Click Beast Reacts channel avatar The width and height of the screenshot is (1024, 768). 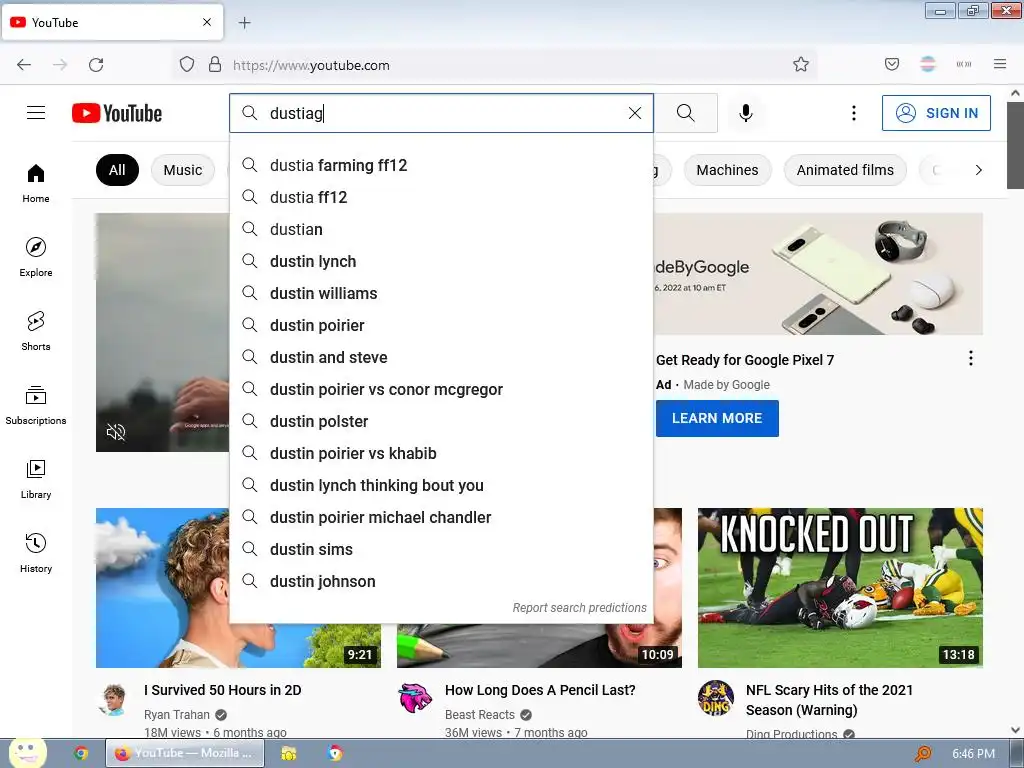click(415, 699)
